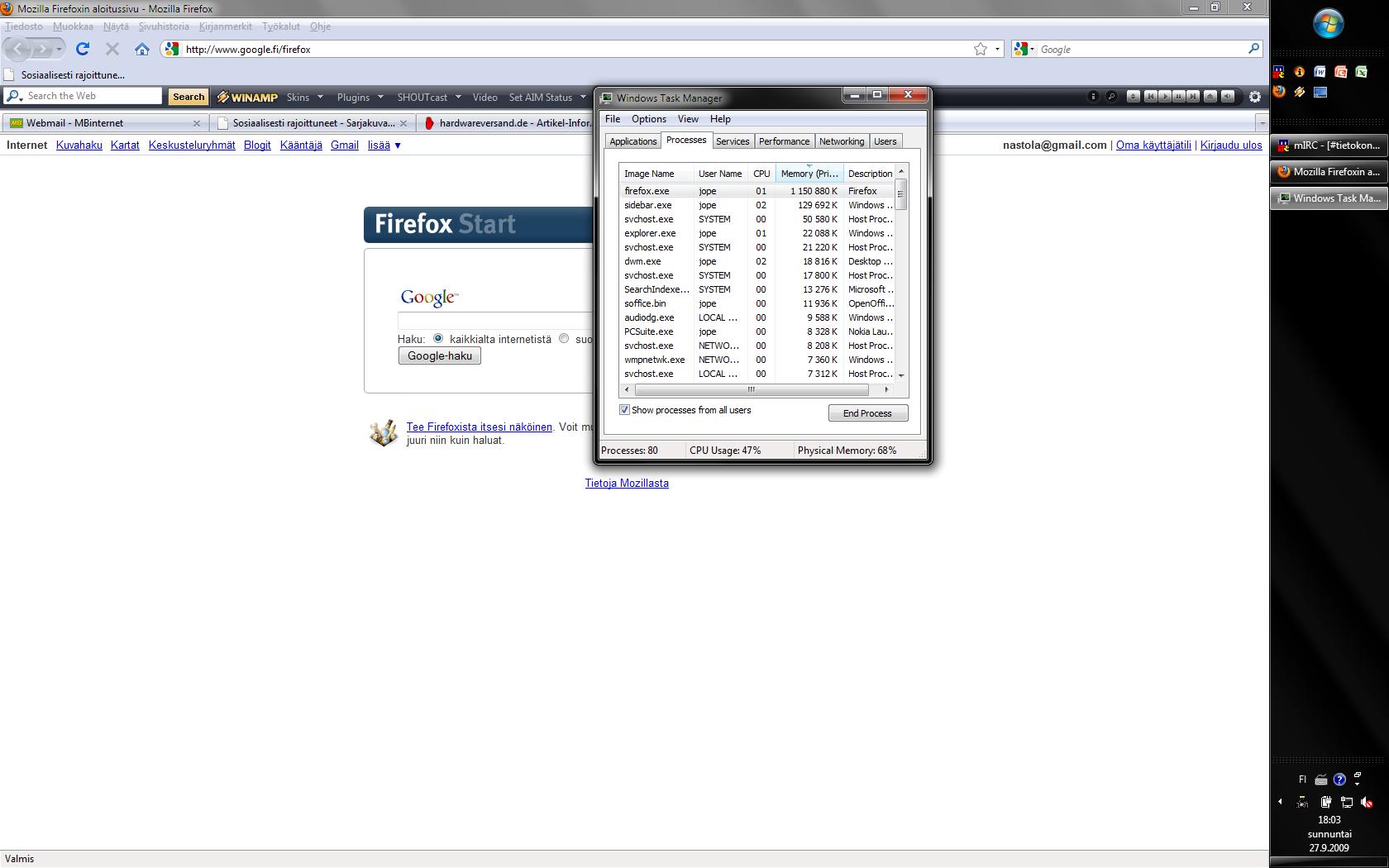This screenshot has height=868, width=1389.
Task: Click the language bar help icon
Action: pos(1339,780)
